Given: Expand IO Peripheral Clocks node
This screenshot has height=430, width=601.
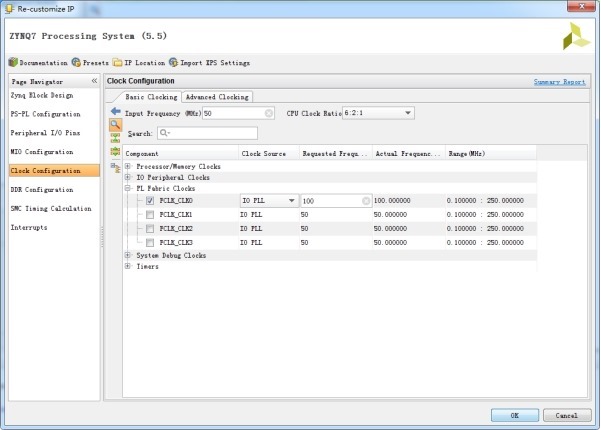Looking at the screenshot, I should [x=128, y=177].
